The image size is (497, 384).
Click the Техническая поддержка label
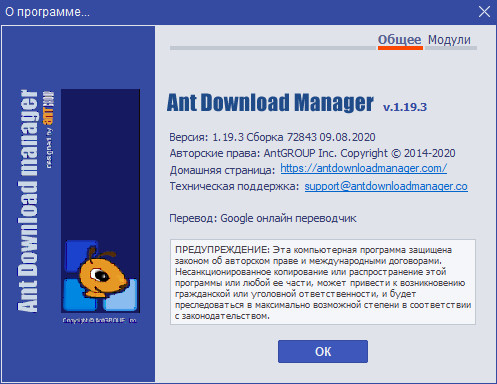(x=234, y=186)
